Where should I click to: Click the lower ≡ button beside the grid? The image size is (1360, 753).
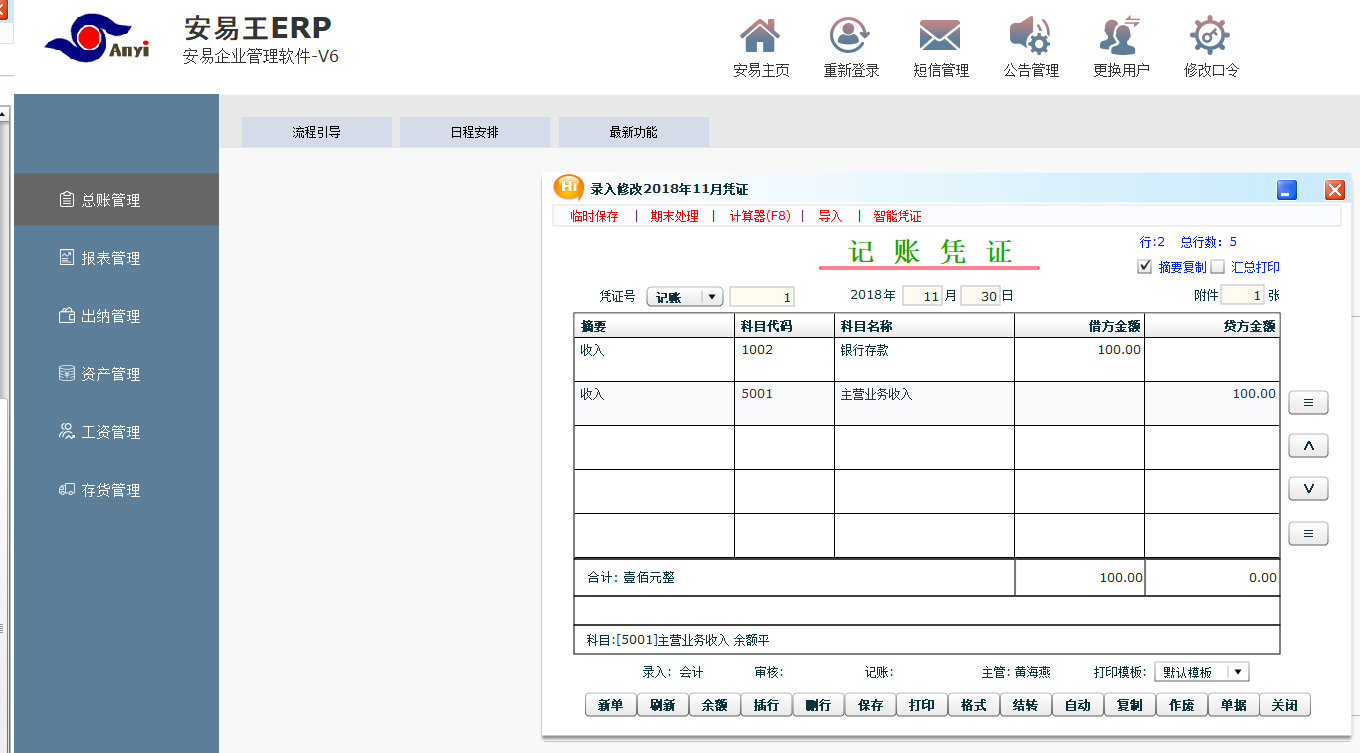(1308, 534)
